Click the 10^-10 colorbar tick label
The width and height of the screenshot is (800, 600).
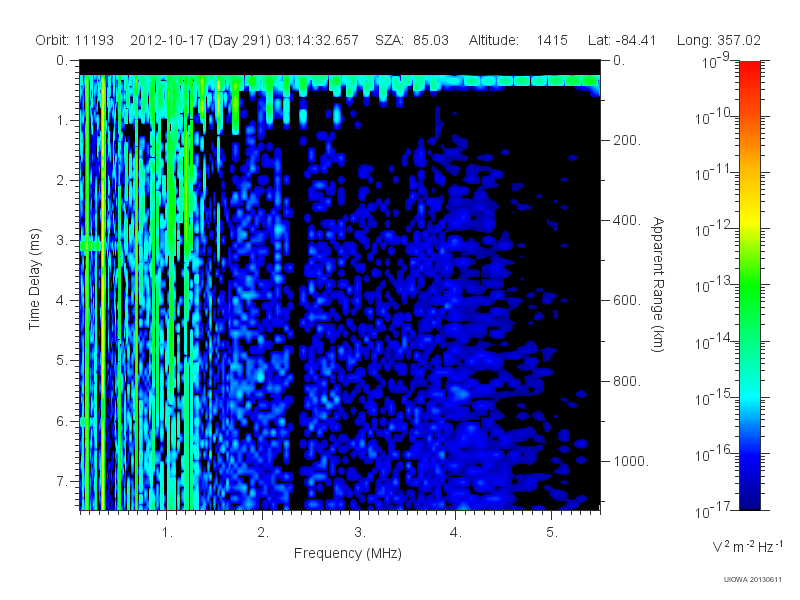[714, 117]
